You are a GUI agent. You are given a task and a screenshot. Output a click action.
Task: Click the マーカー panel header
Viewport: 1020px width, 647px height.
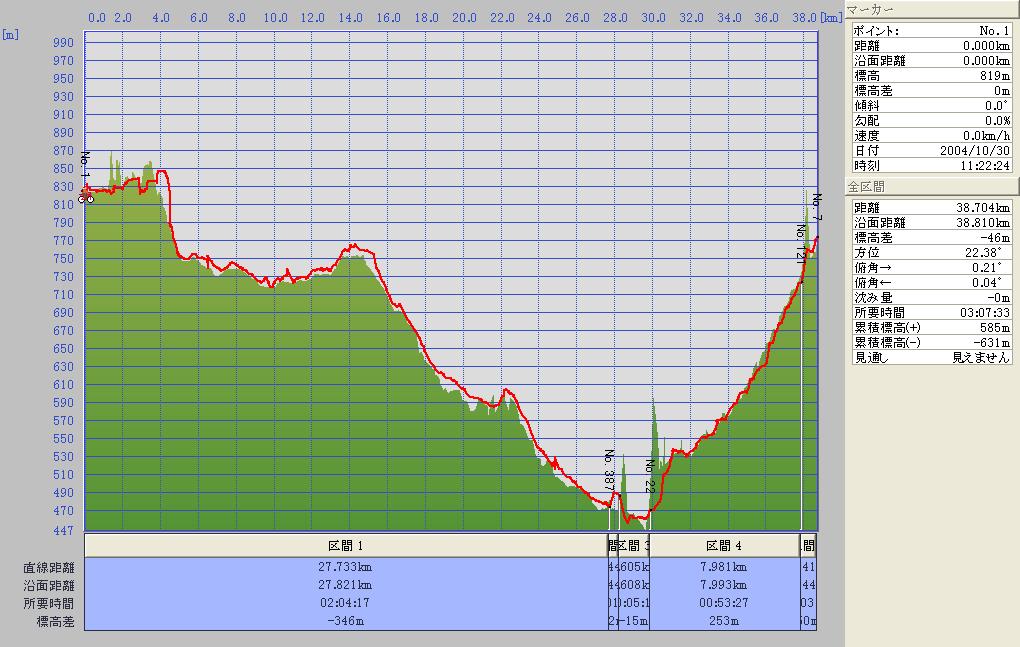pyautogui.click(x=930, y=10)
